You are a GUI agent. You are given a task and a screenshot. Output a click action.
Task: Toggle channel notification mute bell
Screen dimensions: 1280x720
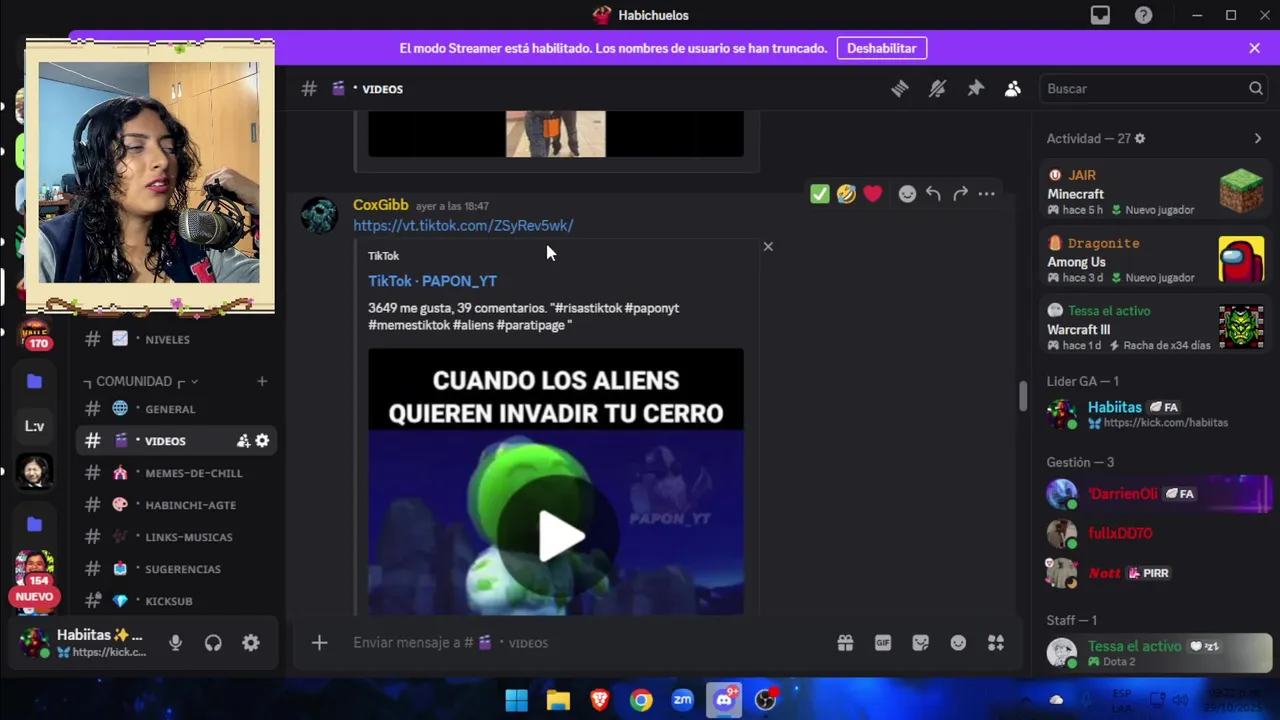937,89
